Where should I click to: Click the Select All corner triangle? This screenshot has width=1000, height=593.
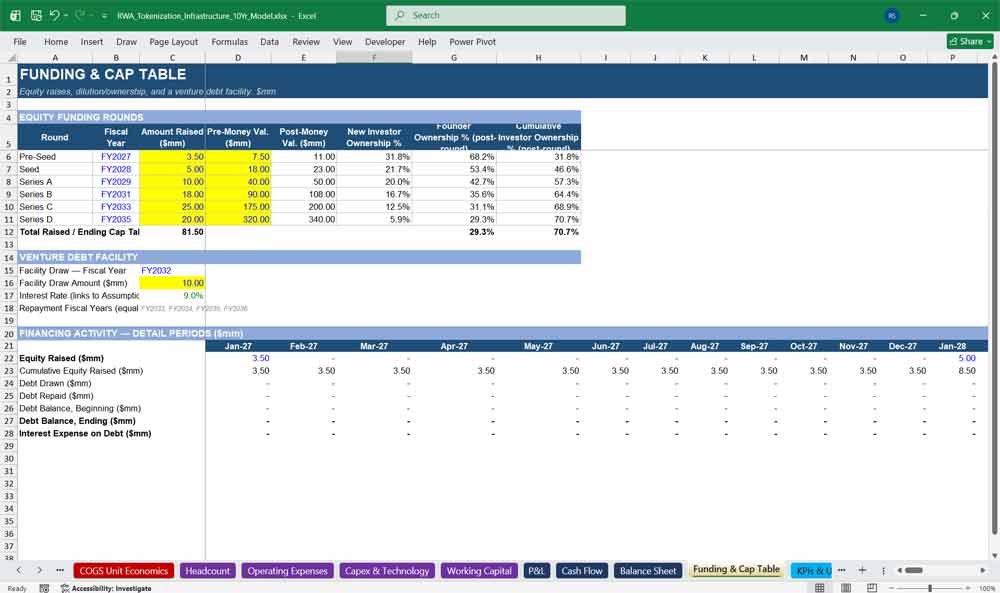[11, 58]
